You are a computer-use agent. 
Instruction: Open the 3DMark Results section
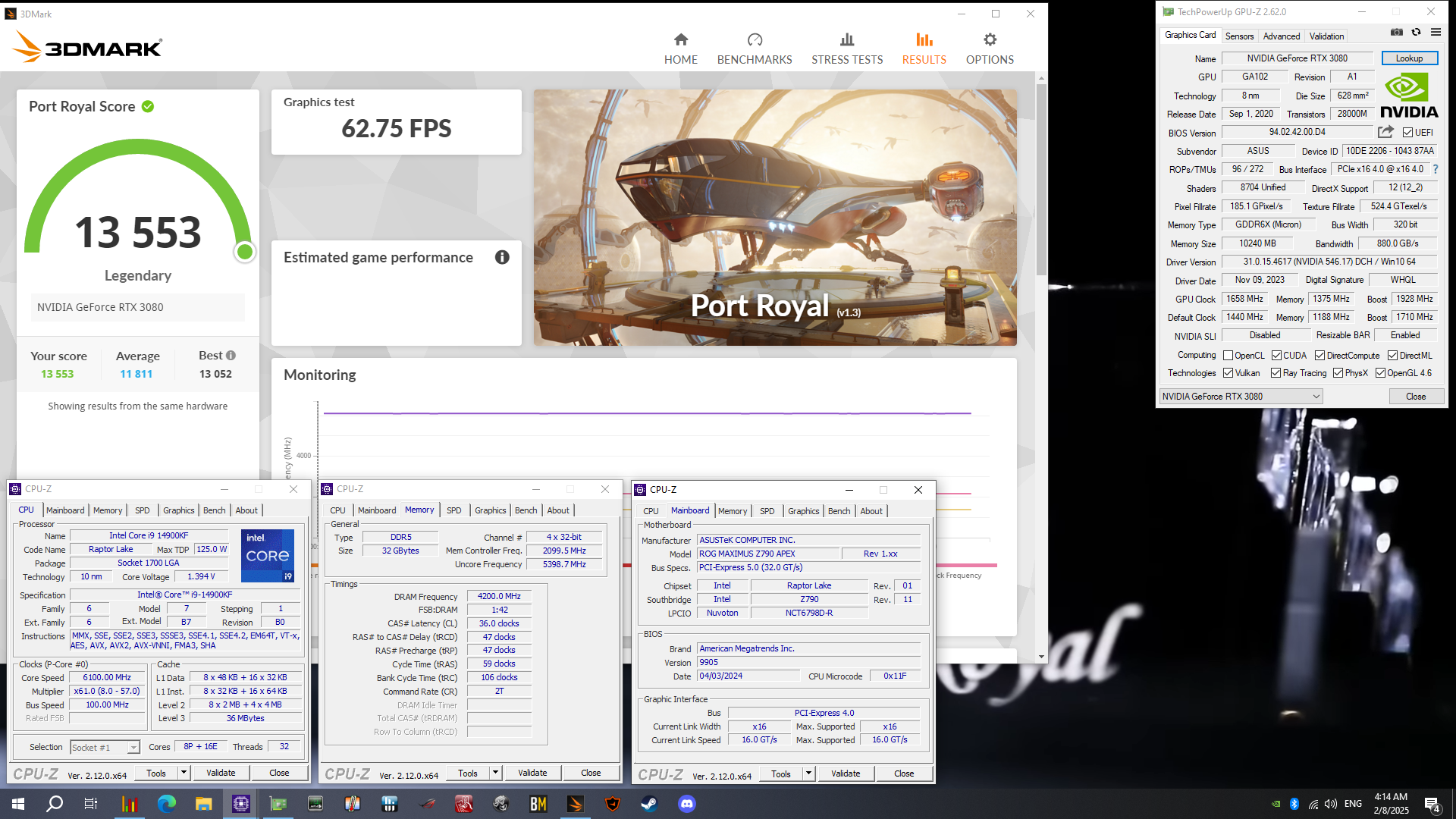[x=924, y=49]
